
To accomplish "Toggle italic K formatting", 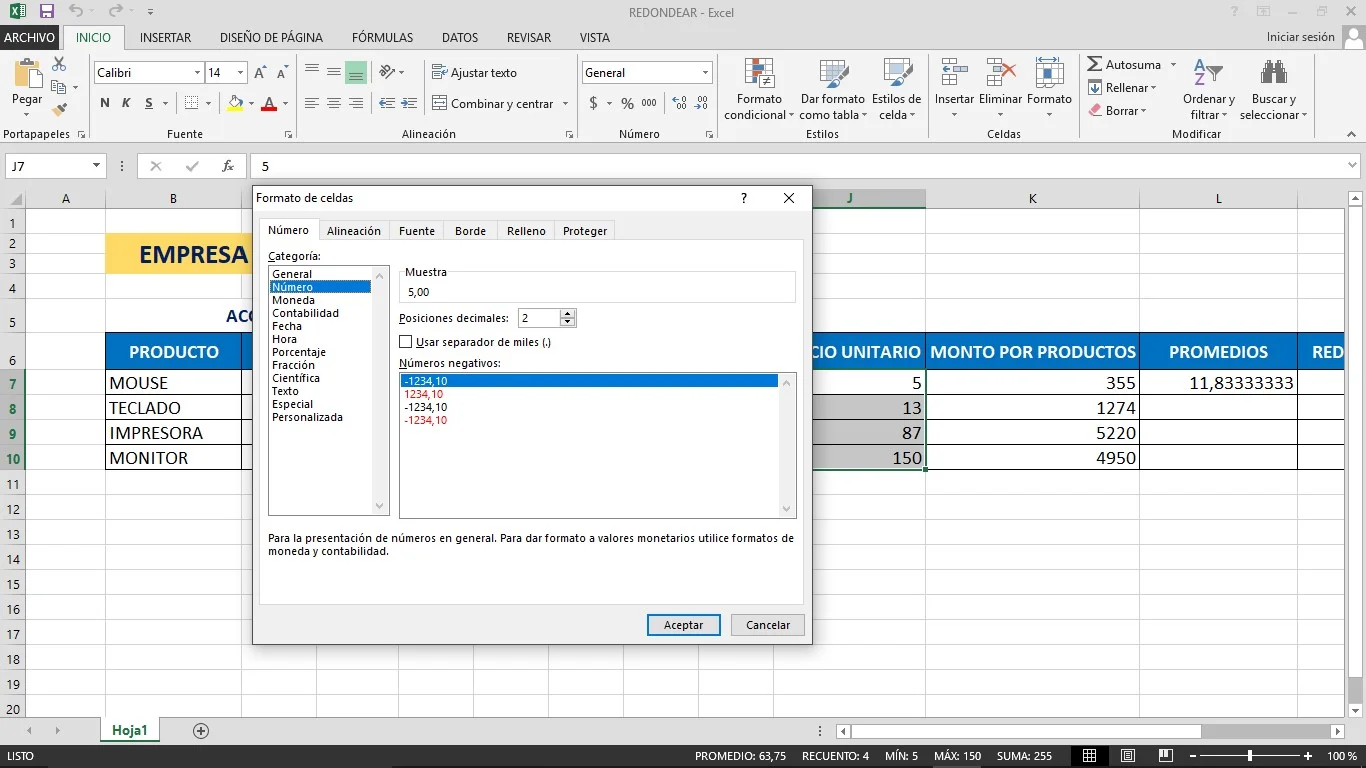I will pyautogui.click(x=126, y=103).
